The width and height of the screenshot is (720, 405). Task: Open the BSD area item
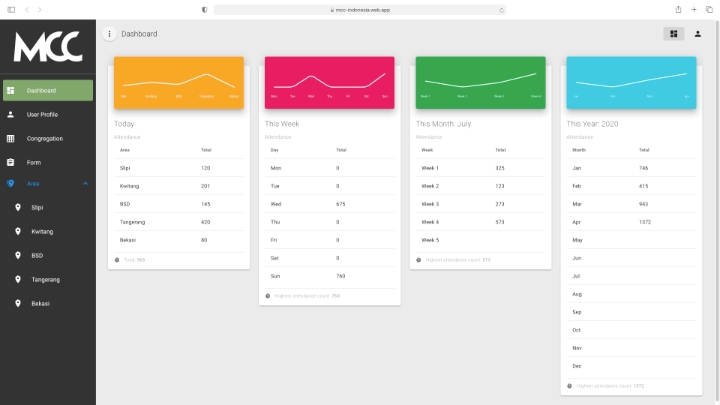[48, 255]
